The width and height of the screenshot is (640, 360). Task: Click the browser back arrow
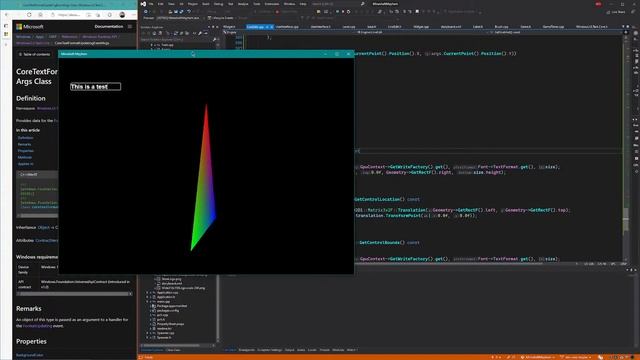coord(6,15)
